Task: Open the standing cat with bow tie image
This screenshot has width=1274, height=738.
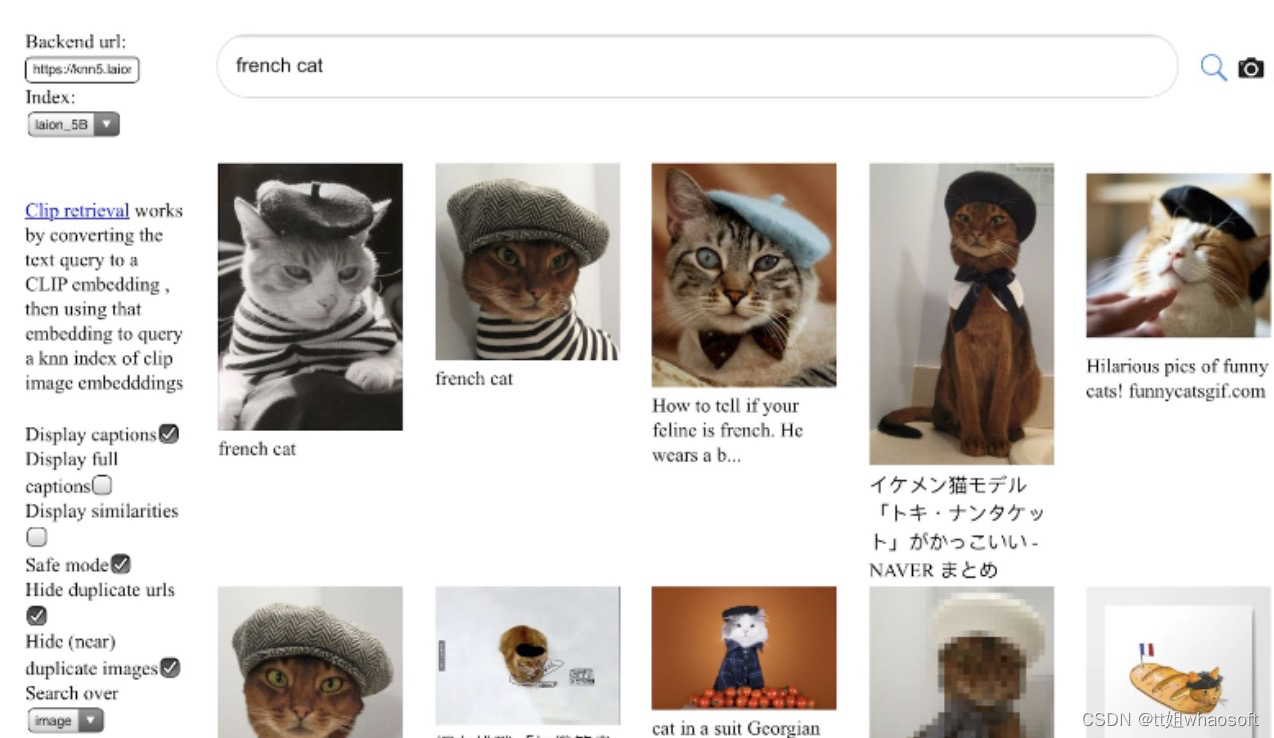Action: click(x=961, y=314)
